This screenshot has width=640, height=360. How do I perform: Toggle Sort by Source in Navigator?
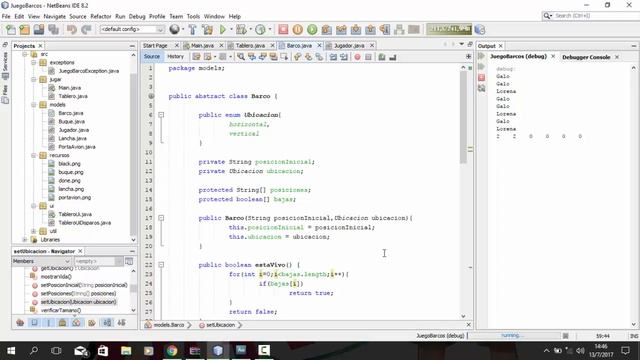point(121,322)
